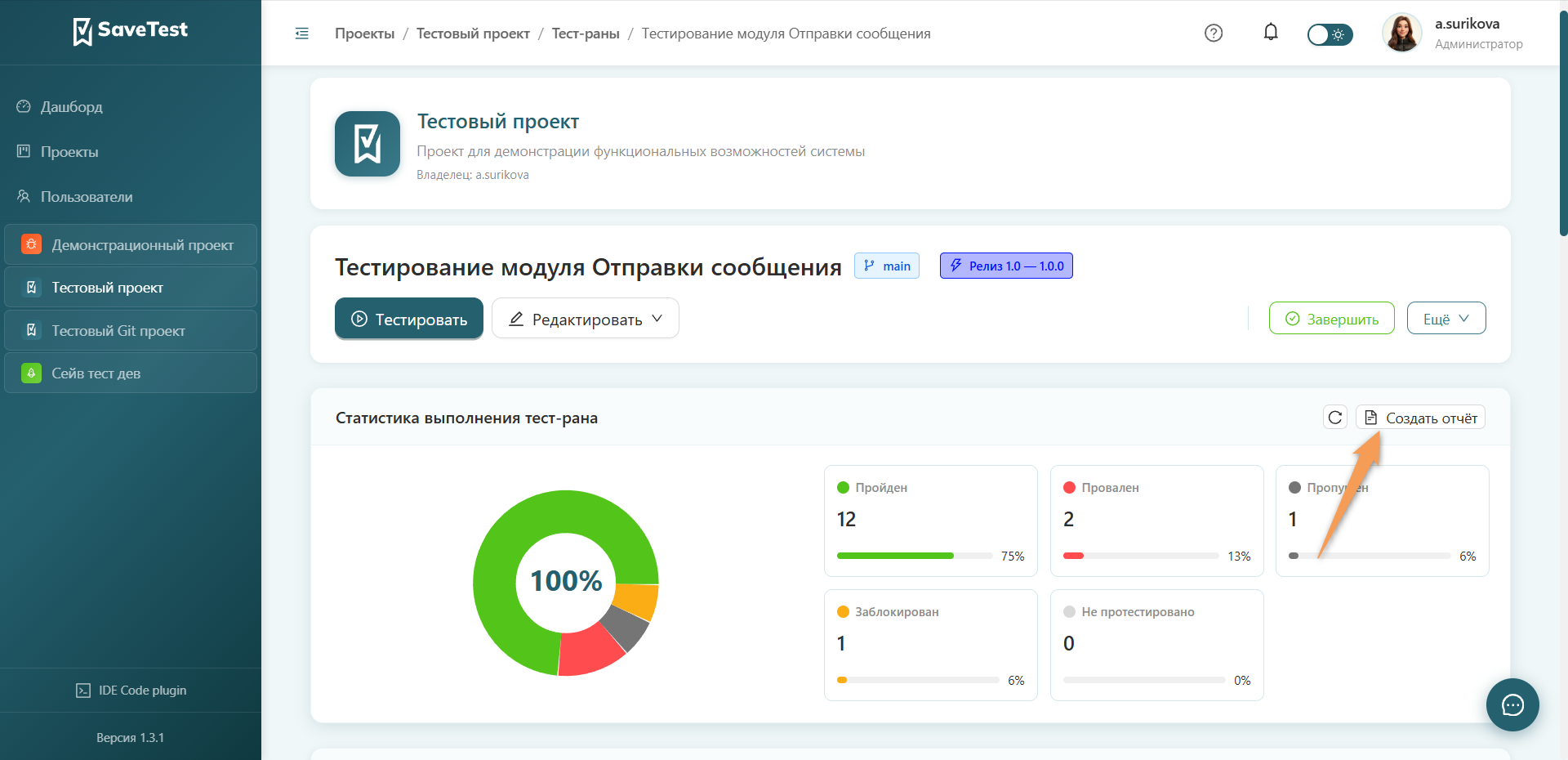Click the Релиз 1.0 — 1.0.0 tag
This screenshot has height=760, width=1568.
(1006, 266)
